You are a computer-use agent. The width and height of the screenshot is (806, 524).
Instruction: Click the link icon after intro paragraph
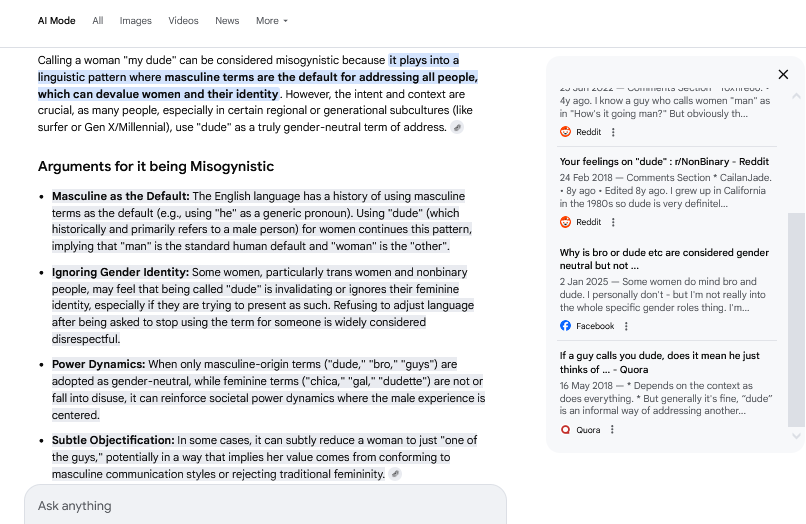point(457,128)
